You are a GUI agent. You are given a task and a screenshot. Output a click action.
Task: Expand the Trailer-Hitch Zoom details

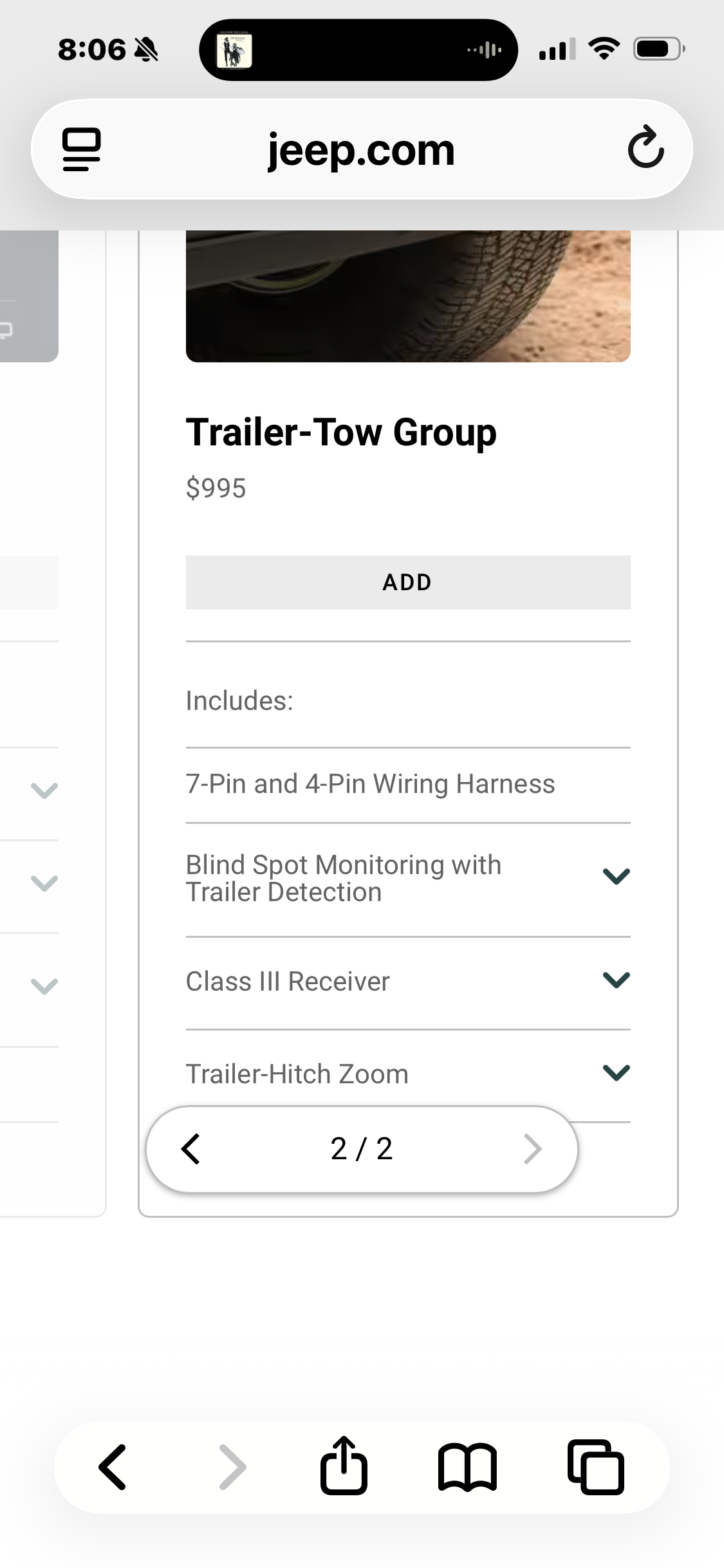pyautogui.click(x=408, y=1074)
